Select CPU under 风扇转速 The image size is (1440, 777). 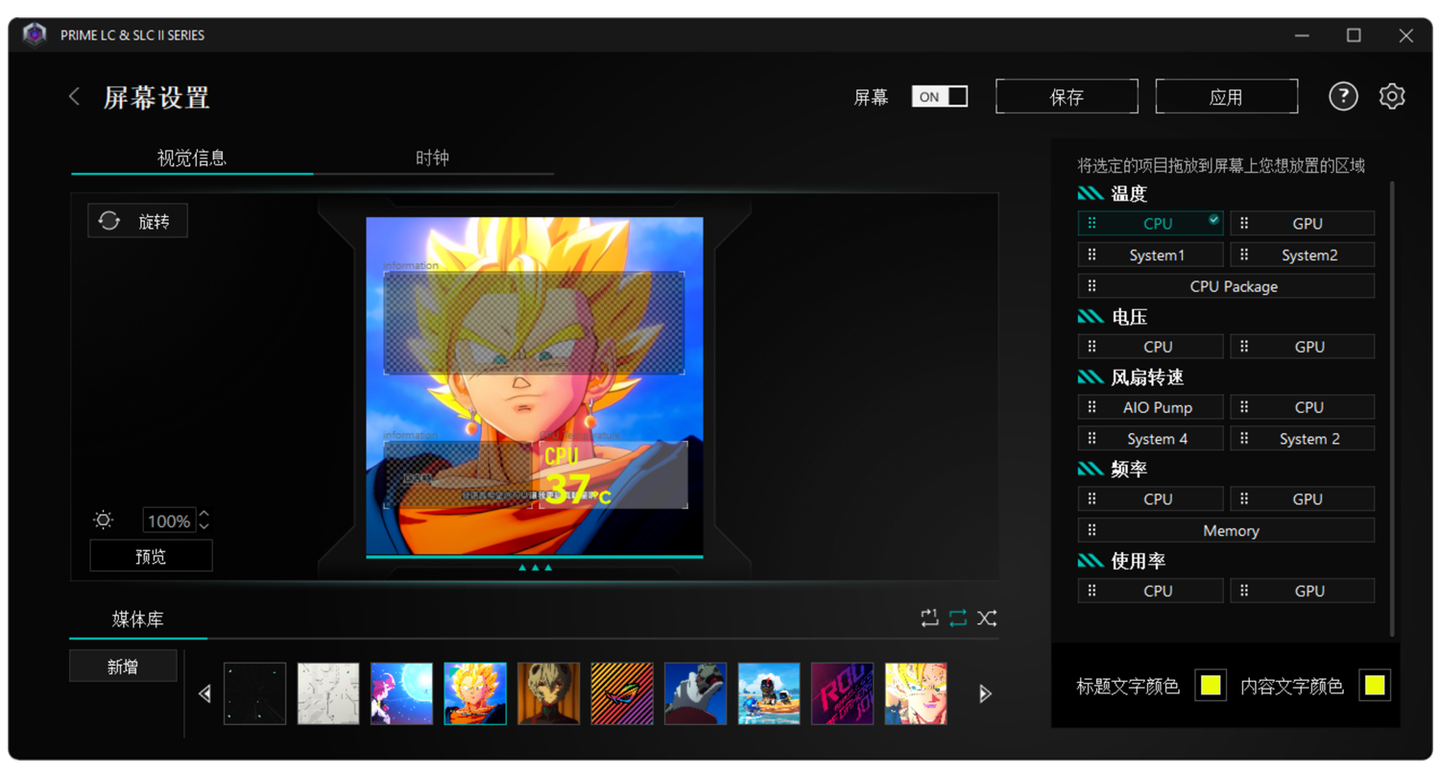(x=1302, y=407)
